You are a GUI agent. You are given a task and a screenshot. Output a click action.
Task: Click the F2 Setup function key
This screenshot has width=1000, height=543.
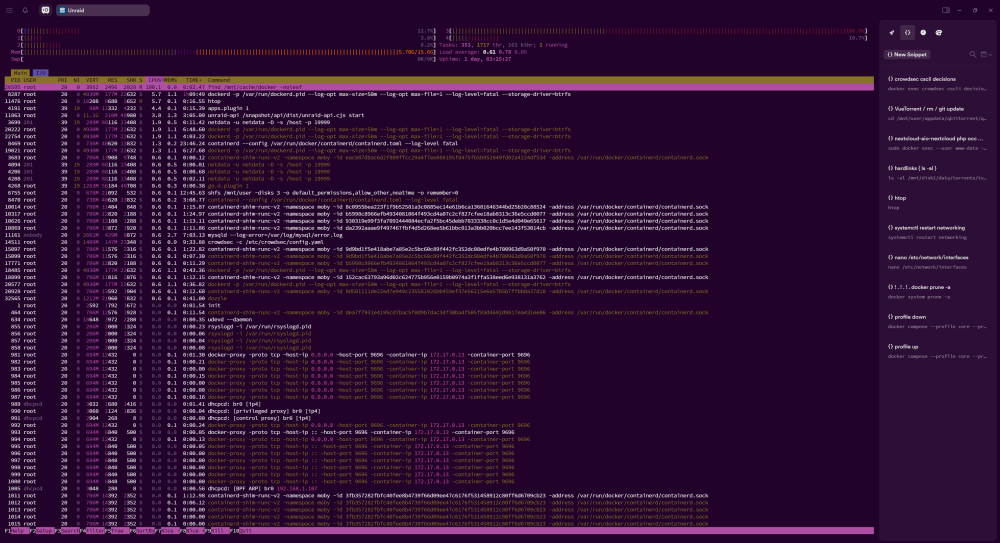(41, 531)
